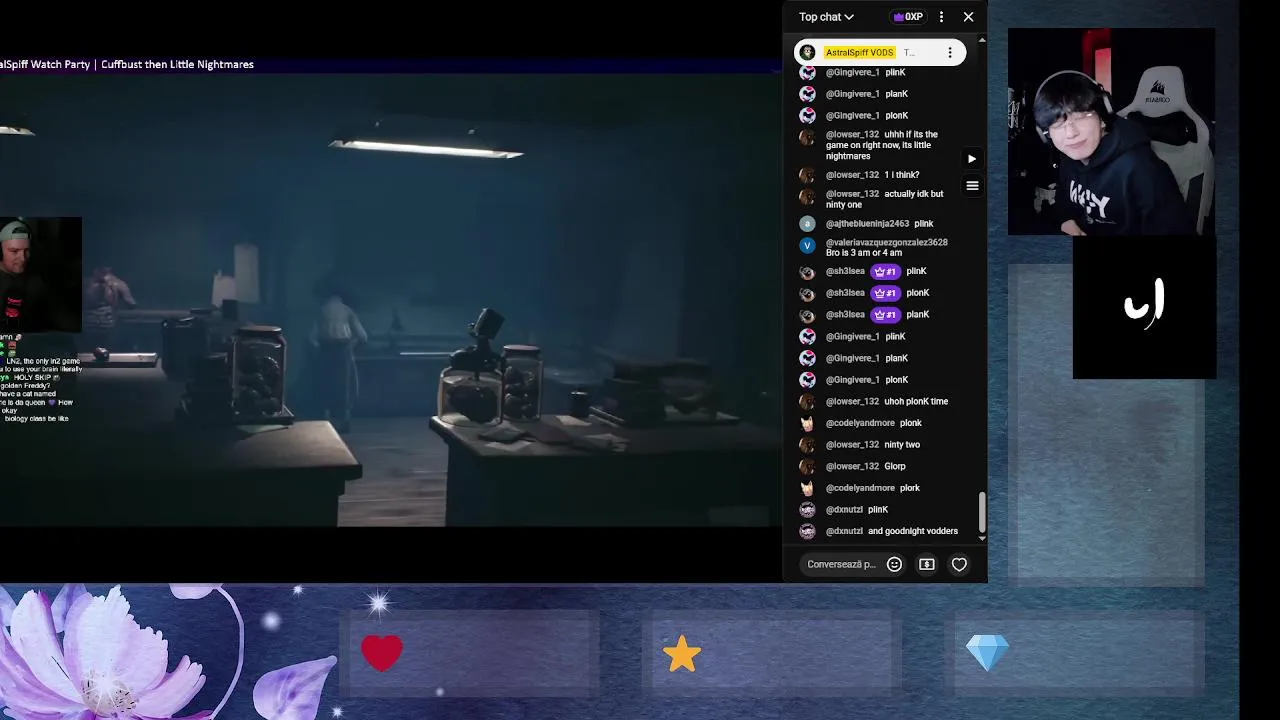
Task: Click the streamer webcam in the top right
Action: (x=1111, y=132)
